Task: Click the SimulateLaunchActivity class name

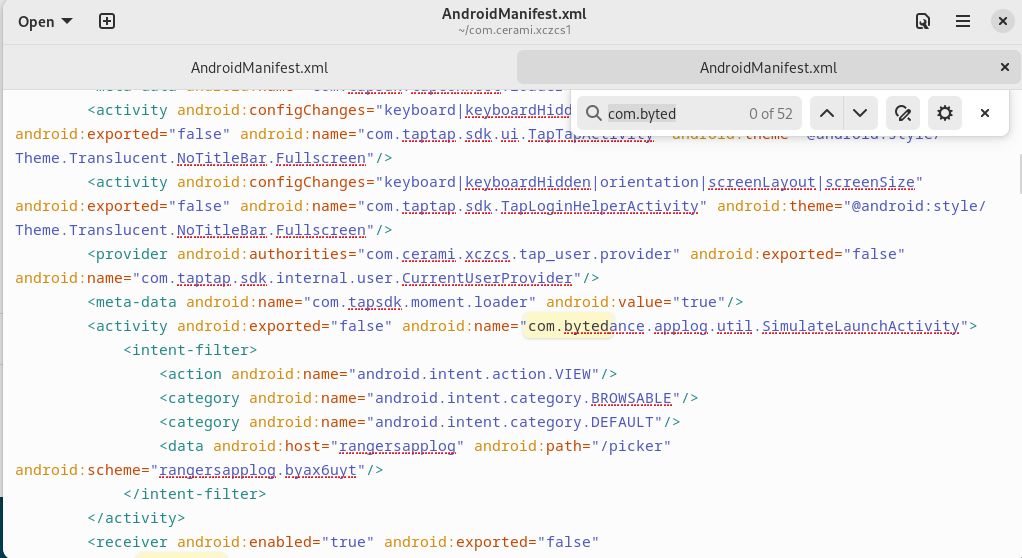Action: pos(860,326)
